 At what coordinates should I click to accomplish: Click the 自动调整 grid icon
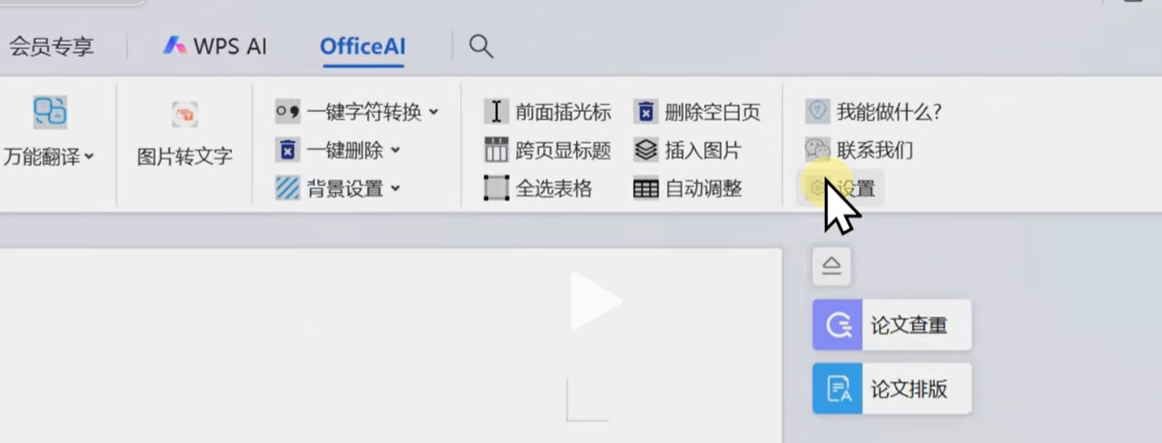(646, 189)
